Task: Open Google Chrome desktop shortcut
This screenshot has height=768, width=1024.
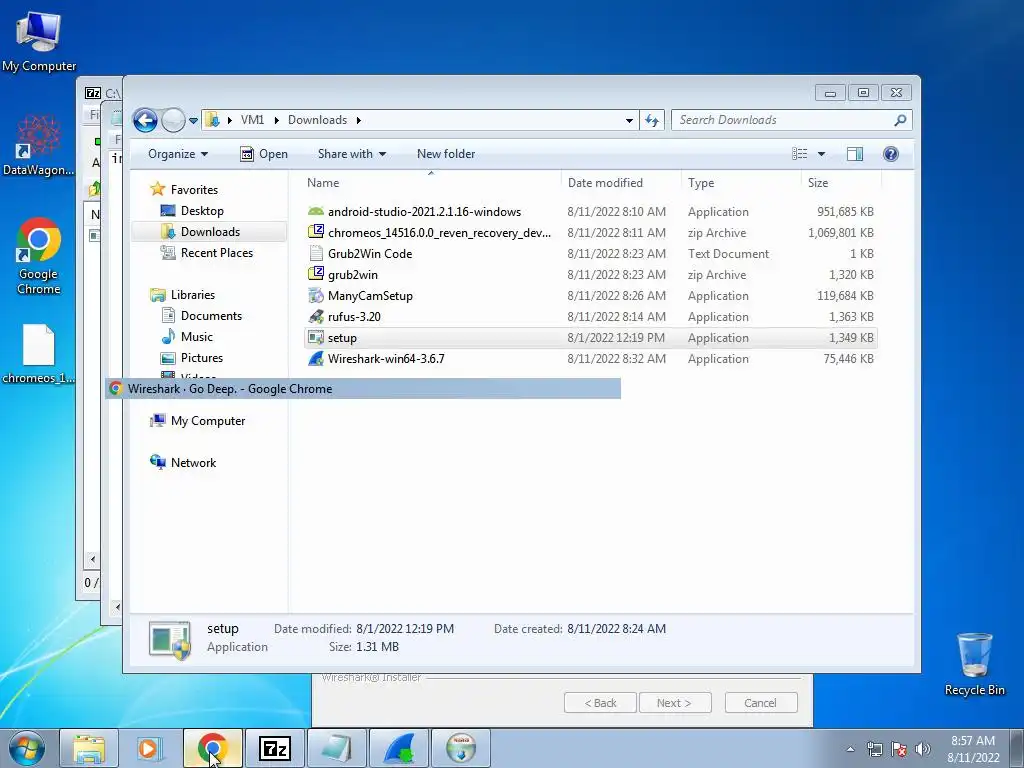Action: point(39,256)
